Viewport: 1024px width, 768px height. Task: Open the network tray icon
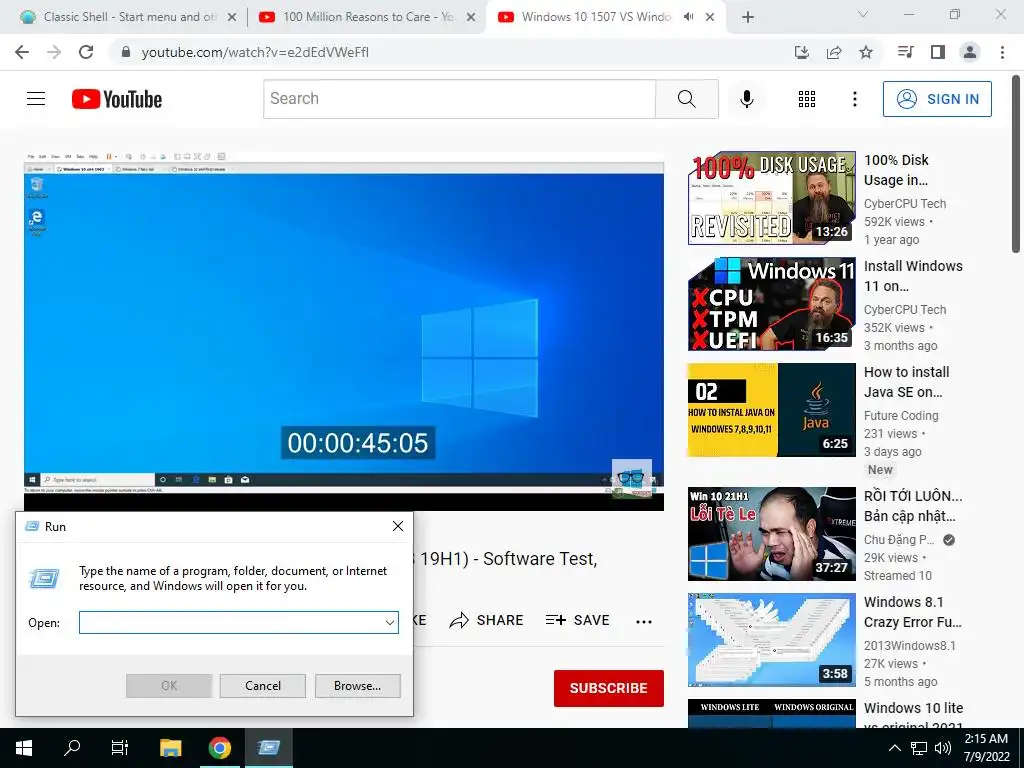click(919, 748)
